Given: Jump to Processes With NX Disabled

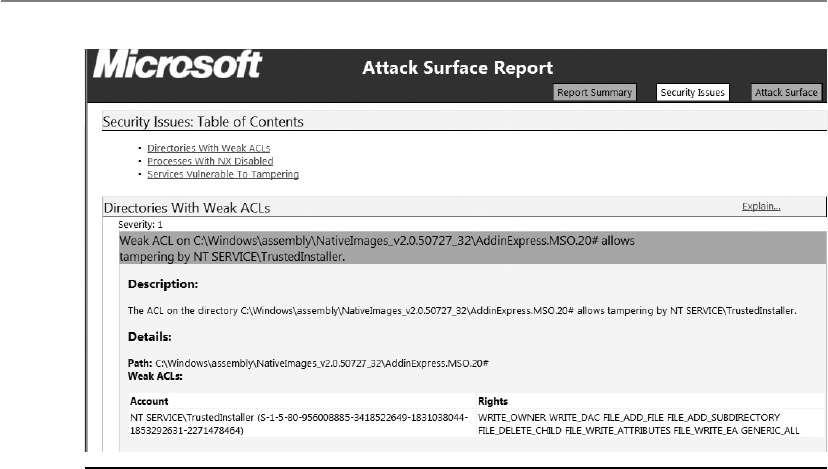Looking at the screenshot, I should point(210,161).
